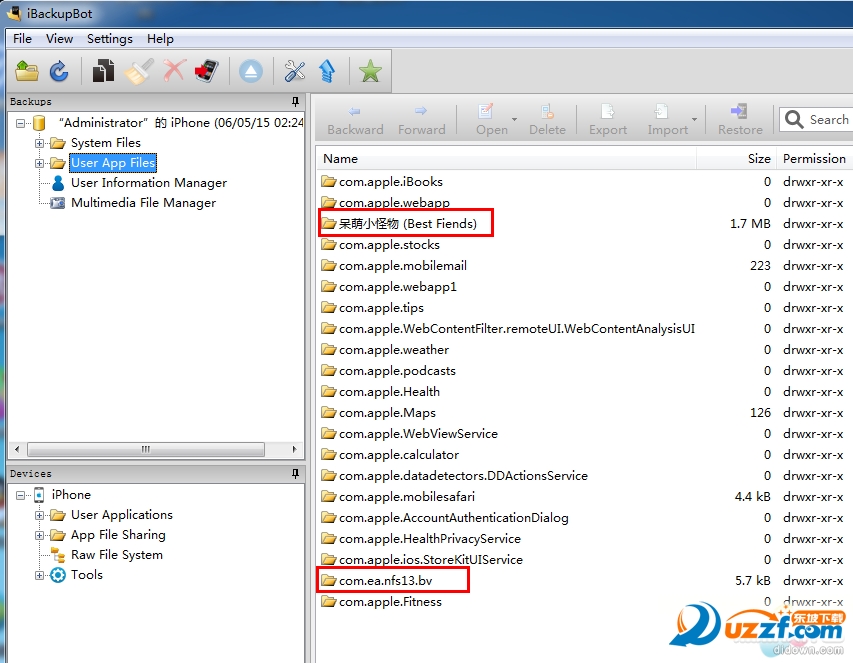Image resolution: width=853 pixels, height=663 pixels.
Task: Expand the System Files tree node
Action: [39, 144]
